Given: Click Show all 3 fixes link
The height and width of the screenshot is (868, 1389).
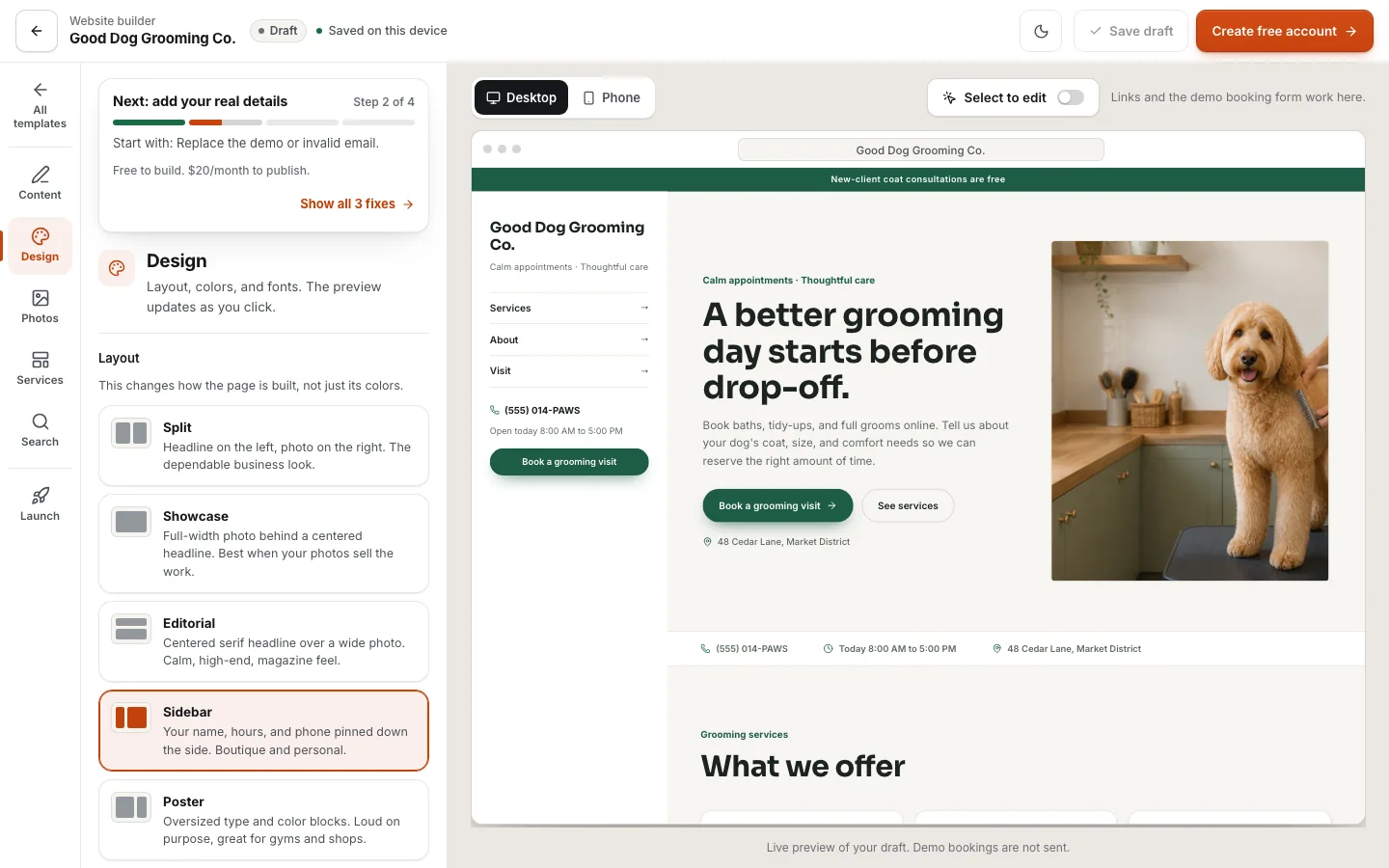Looking at the screenshot, I should pyautogui.click(x=357, y=203).
